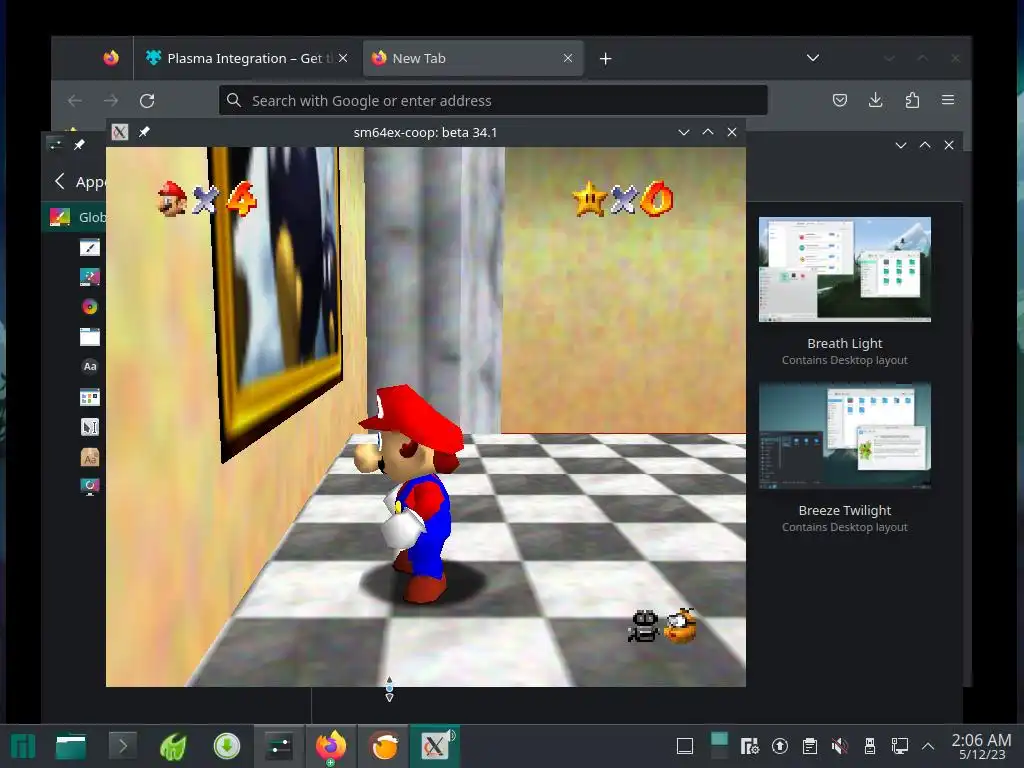Maximize the sm64ex-coop game window
1024x768 pixels.
tap(708, 132)
